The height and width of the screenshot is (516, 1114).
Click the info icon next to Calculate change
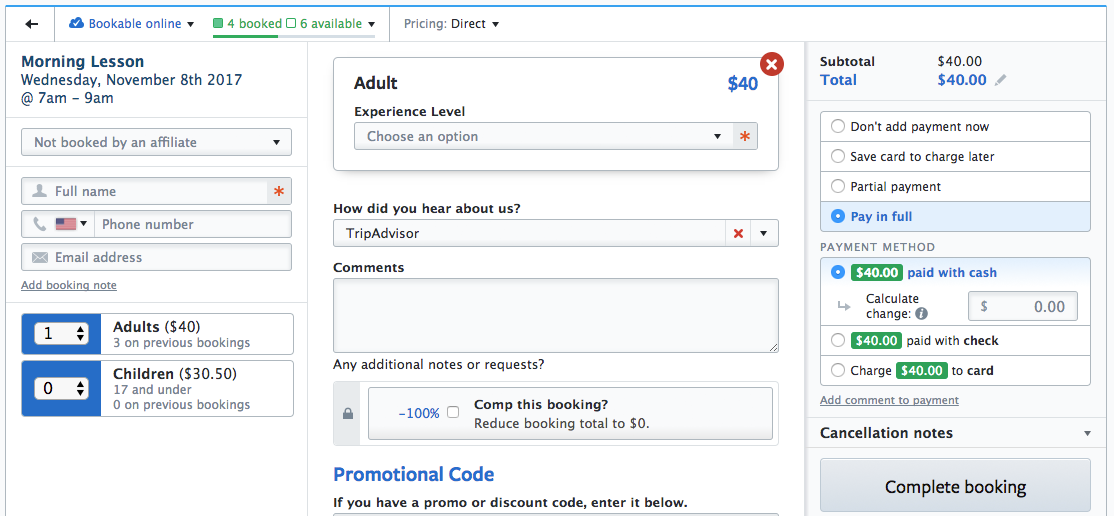[x=922, y=314]
